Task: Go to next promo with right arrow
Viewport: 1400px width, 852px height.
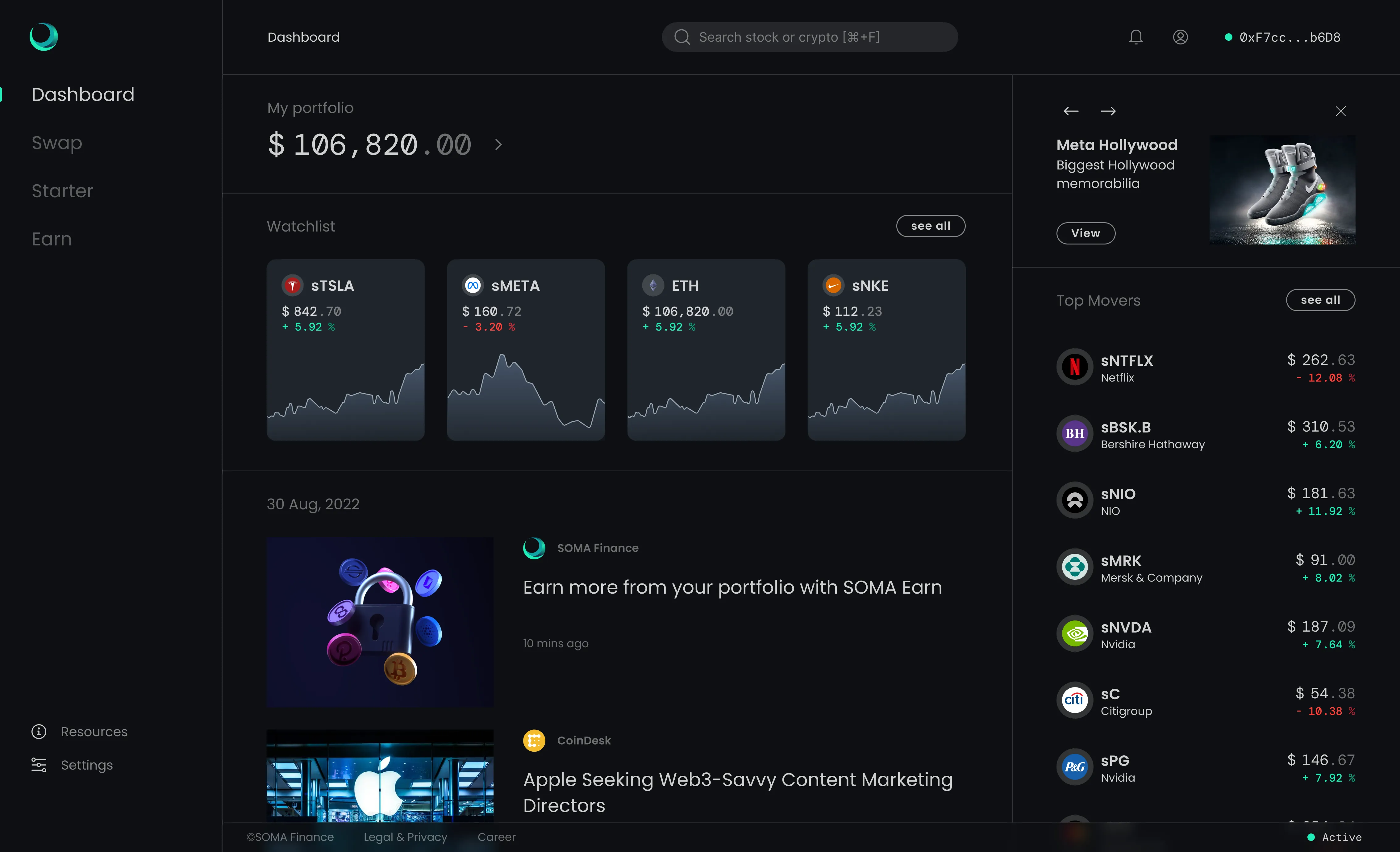Action: [1108, 111]
